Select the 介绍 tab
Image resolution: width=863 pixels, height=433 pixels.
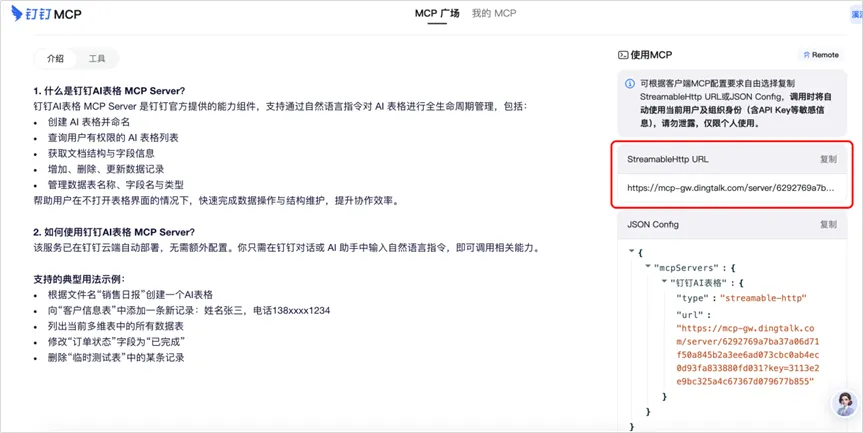pos(56,59)
